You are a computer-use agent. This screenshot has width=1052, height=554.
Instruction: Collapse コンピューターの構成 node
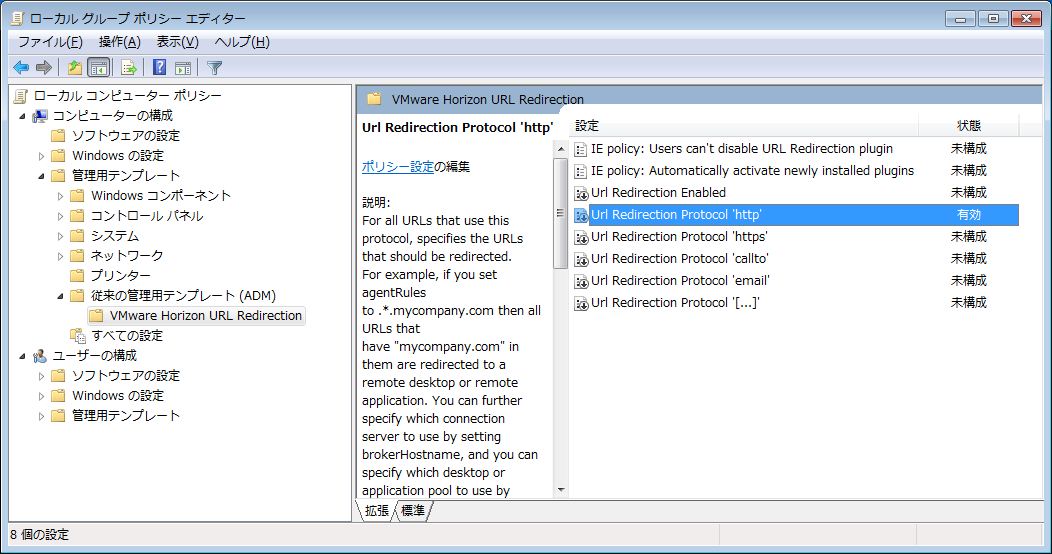coord(23,116)
